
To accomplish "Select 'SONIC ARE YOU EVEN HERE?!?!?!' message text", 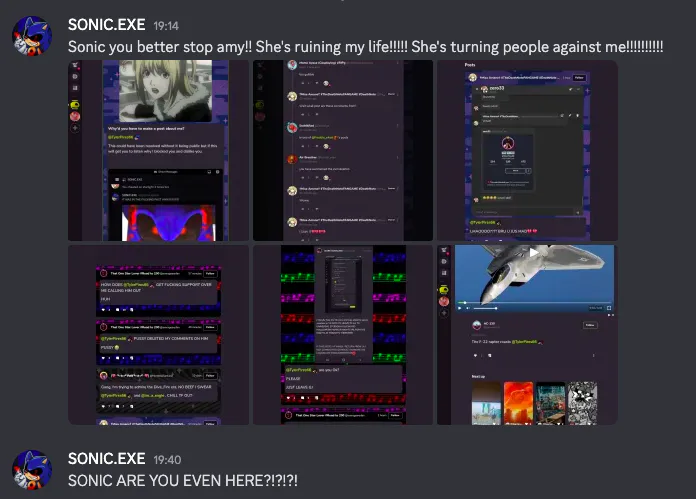I will [x=183, y=481].
